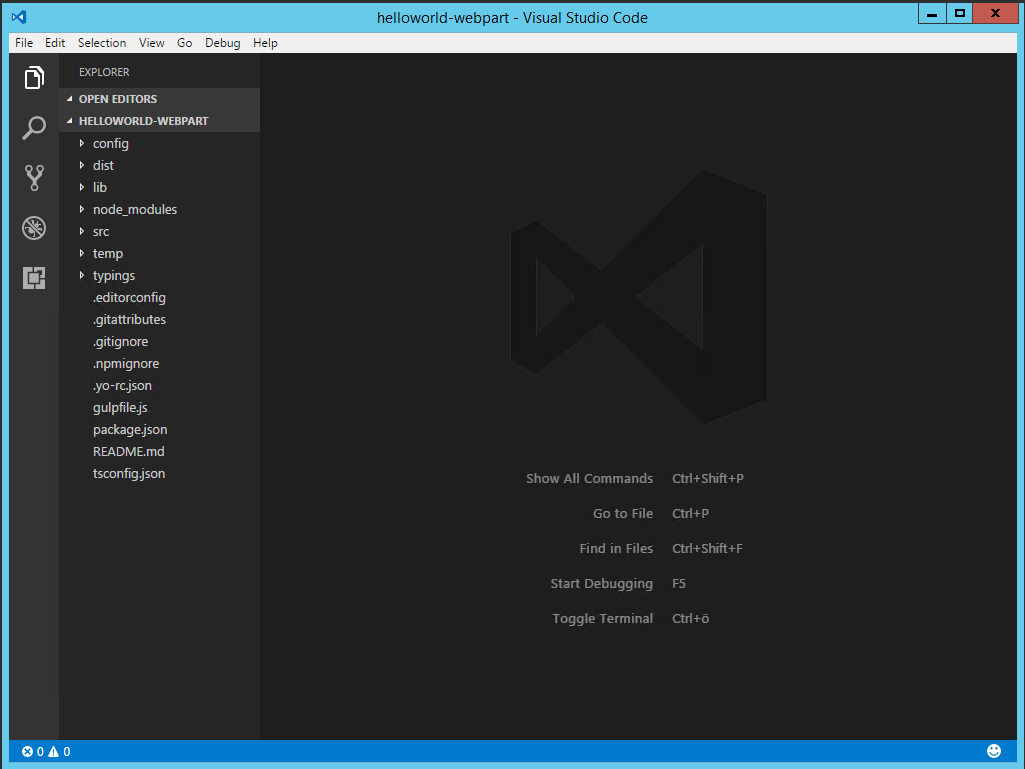
Task: Open the Debug view bug icon
Action: tap(34, 228)
